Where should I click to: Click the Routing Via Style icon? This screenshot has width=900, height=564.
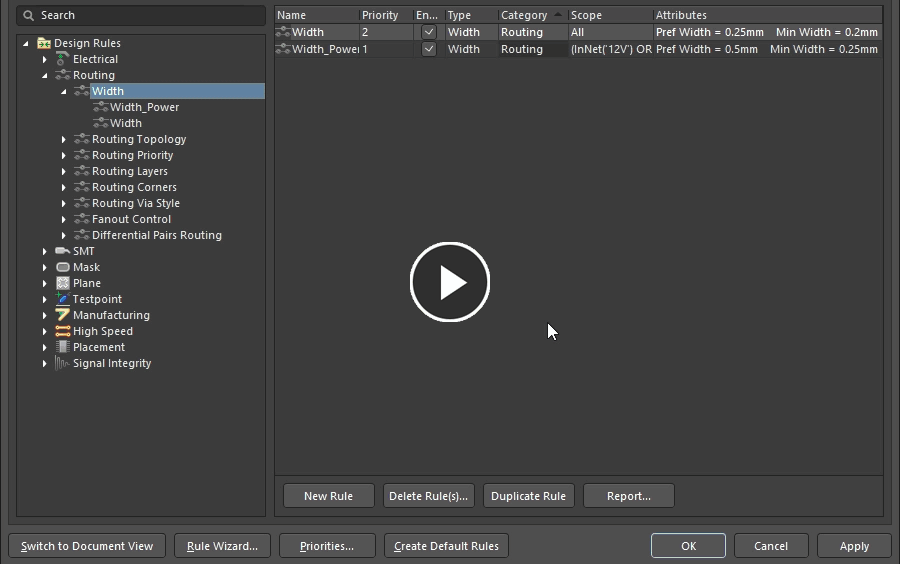[82, 204]
